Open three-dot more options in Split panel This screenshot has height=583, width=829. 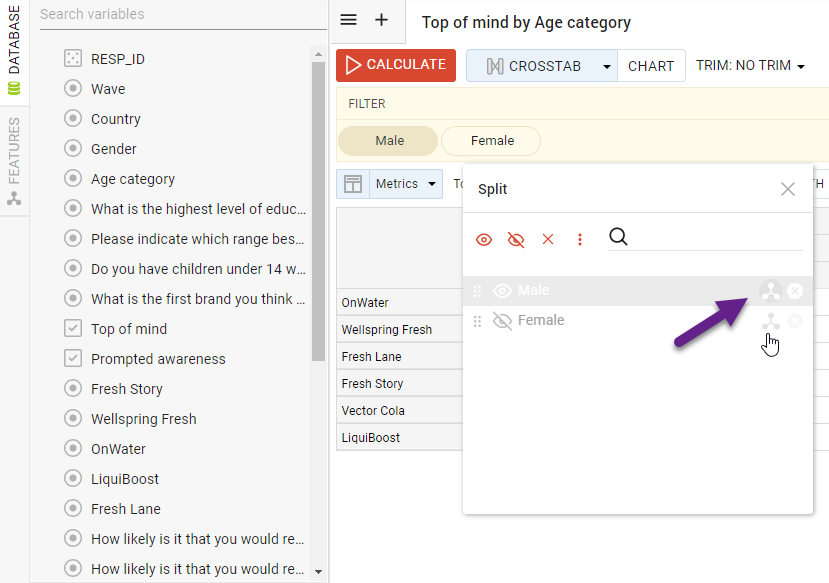click(x=580, y=239)
